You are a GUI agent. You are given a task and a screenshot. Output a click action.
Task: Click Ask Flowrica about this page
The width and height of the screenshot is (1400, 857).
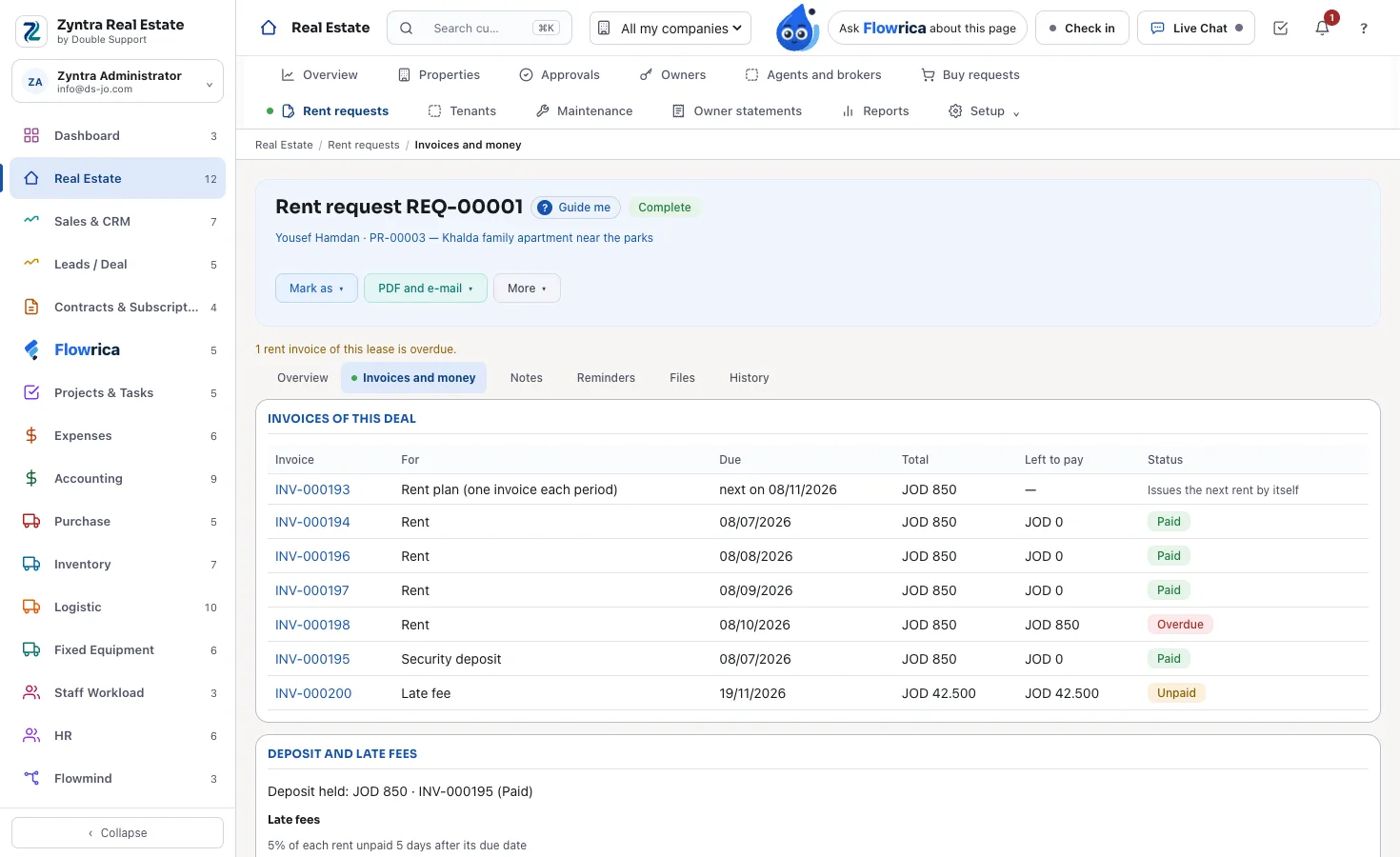coord(928,28)
